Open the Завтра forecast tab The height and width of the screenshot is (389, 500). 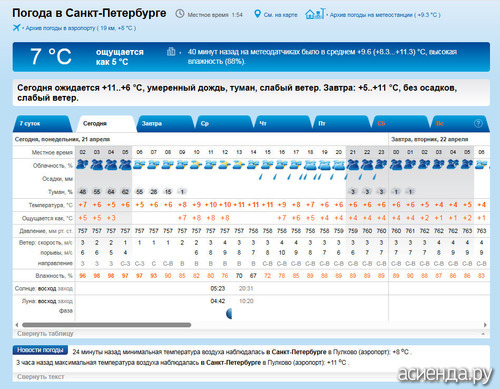152,123
